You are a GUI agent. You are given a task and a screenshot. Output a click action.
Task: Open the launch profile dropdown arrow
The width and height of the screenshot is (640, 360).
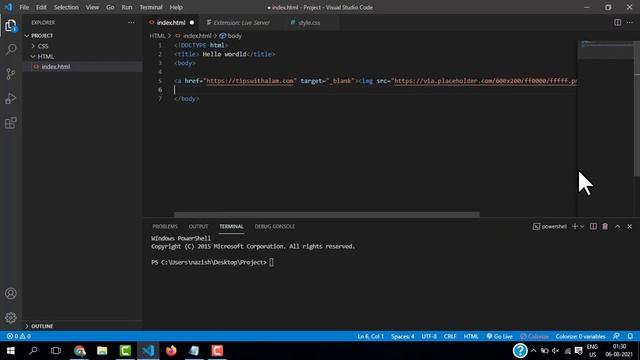[582, 226]
